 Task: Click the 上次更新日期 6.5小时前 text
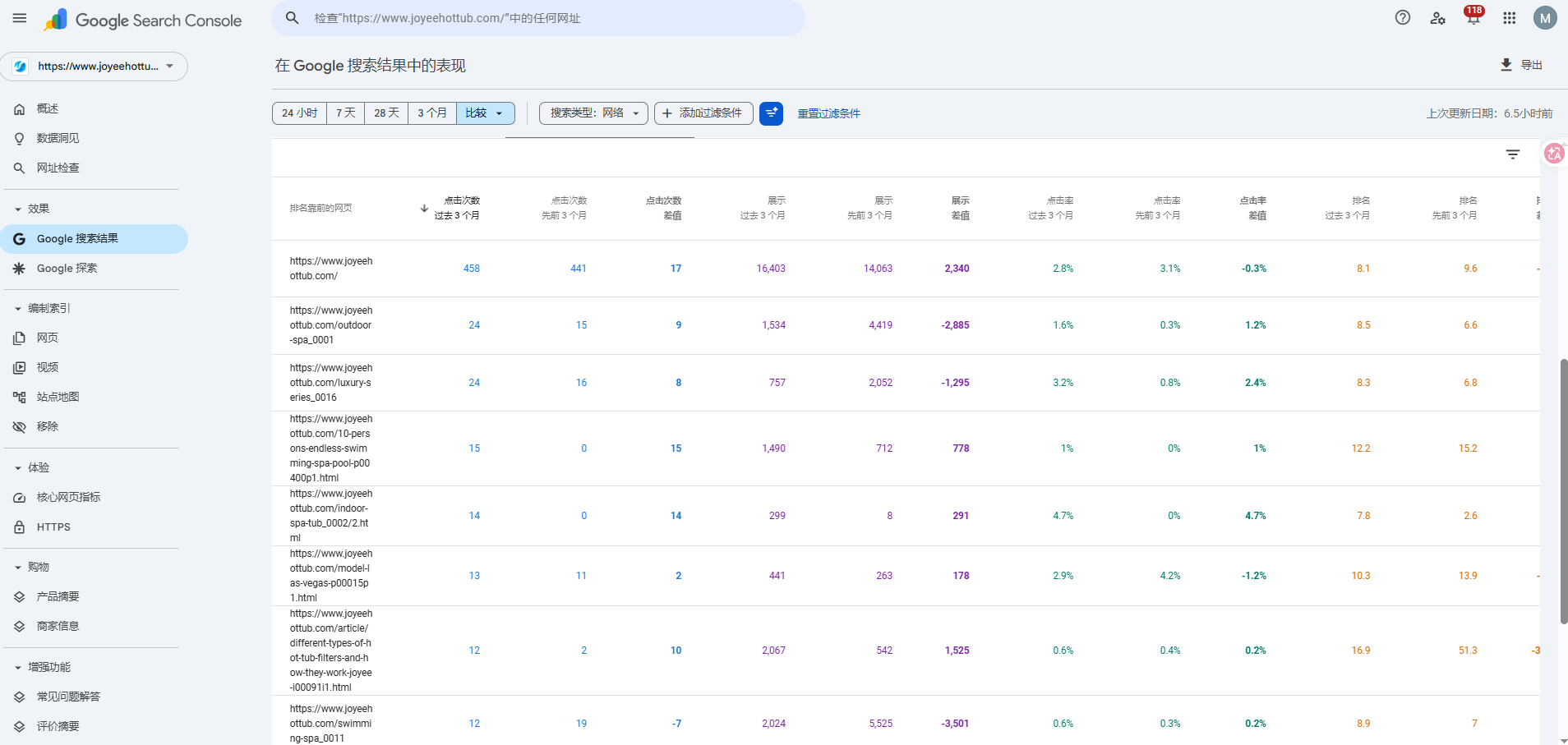1490,113
